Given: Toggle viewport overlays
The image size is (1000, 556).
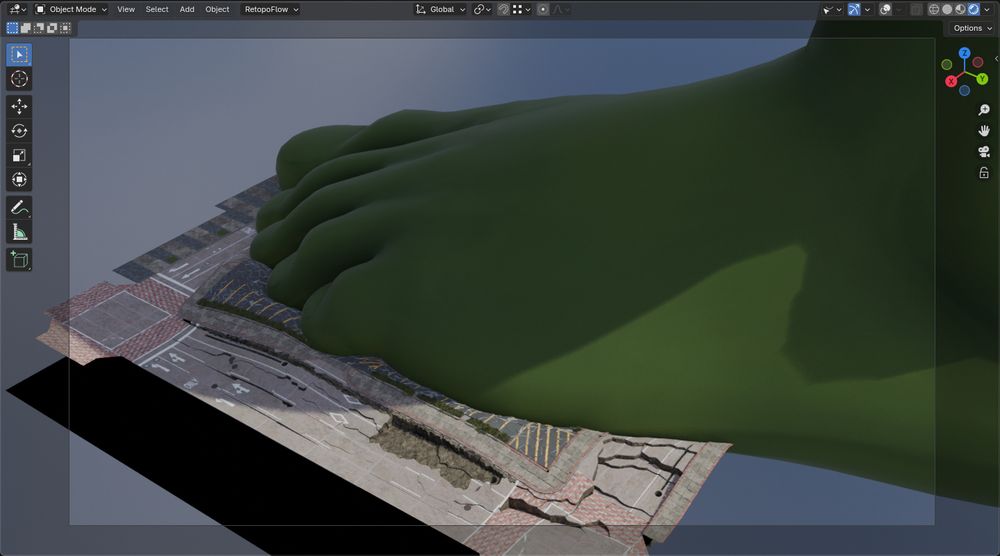Looking at the screenshot, I should click(x=885, y=10).
